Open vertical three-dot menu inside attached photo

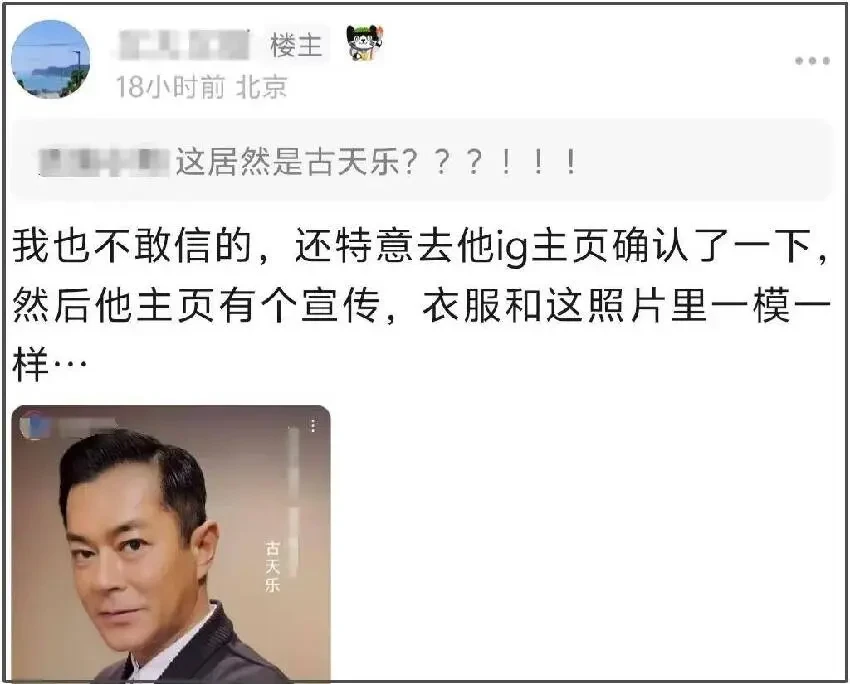313,425
